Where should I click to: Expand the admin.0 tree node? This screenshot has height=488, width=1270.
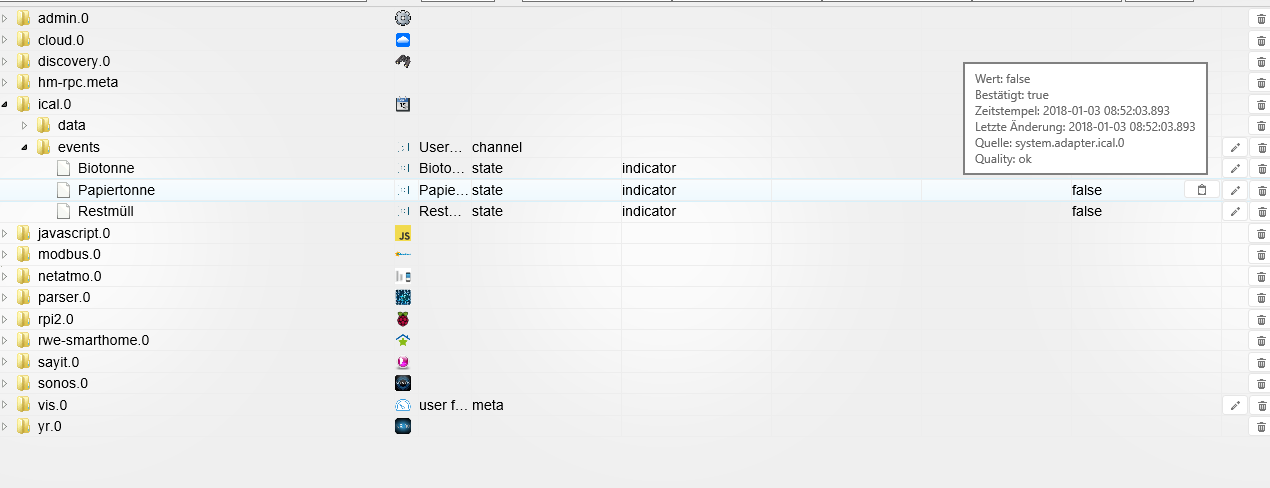coord(5,18)
